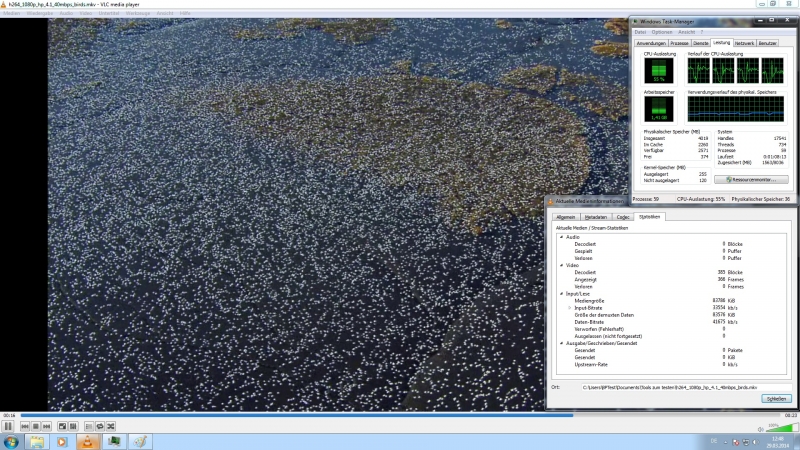800x450 pixels.
Task: Click the Ort file path field
Action: pyautogui.click(x=687, y=388)
